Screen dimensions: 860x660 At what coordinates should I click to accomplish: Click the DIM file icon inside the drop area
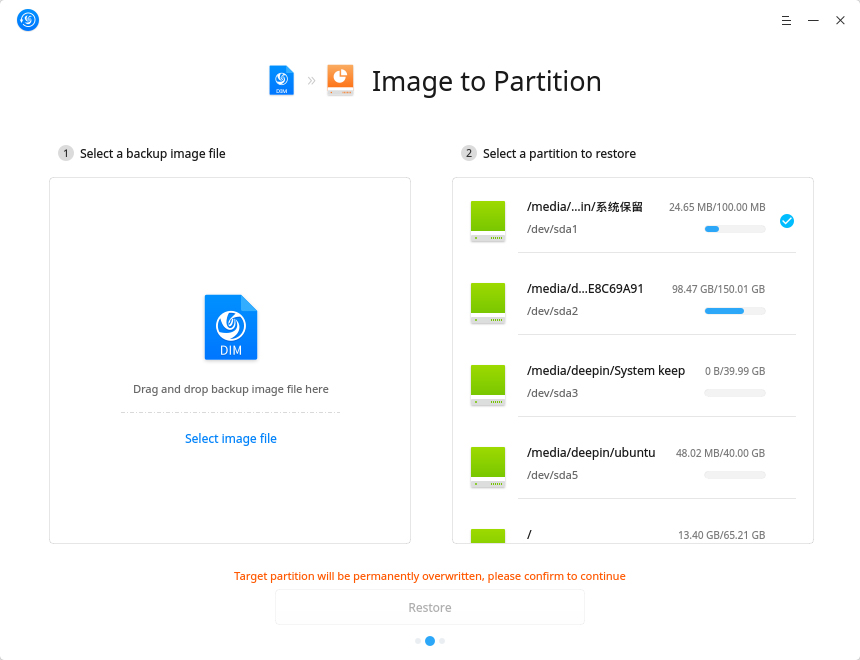230,326
